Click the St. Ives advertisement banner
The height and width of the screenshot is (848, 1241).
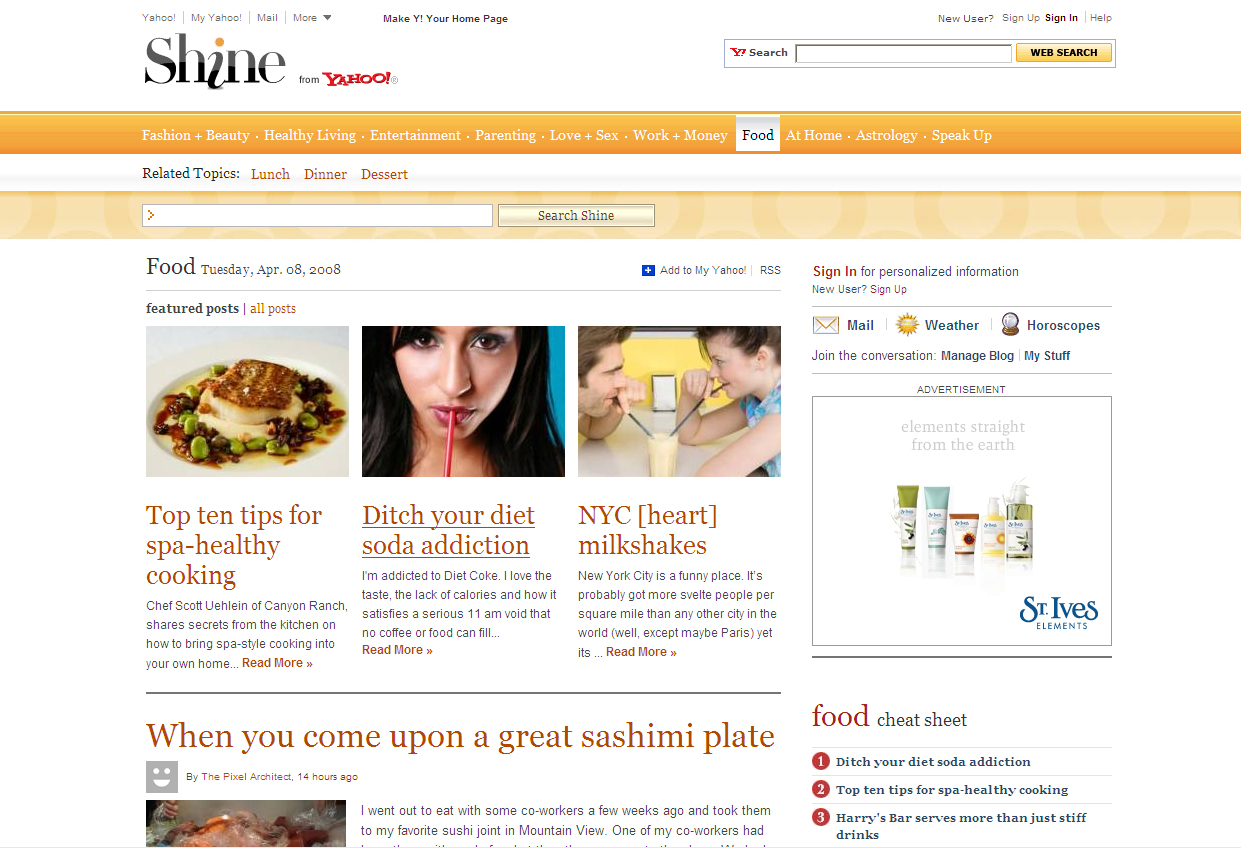click(962, 521)
